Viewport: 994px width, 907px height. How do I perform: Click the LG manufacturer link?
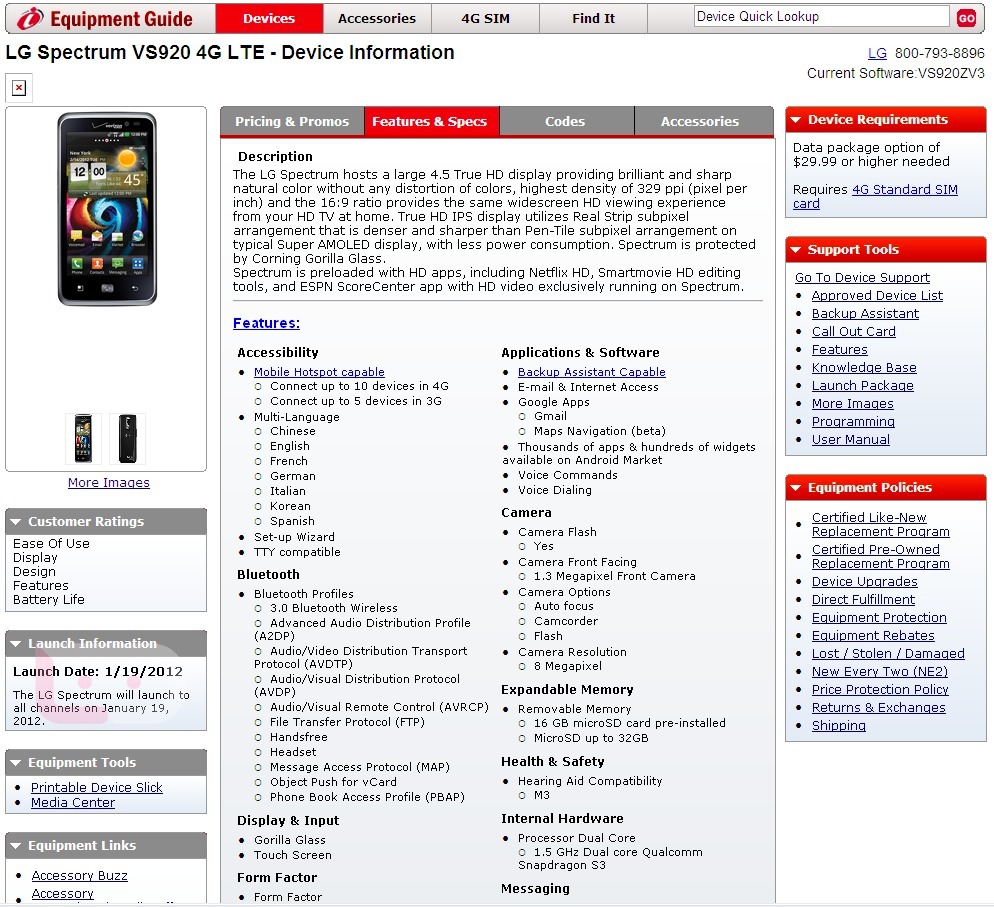[x=877, y=54]
